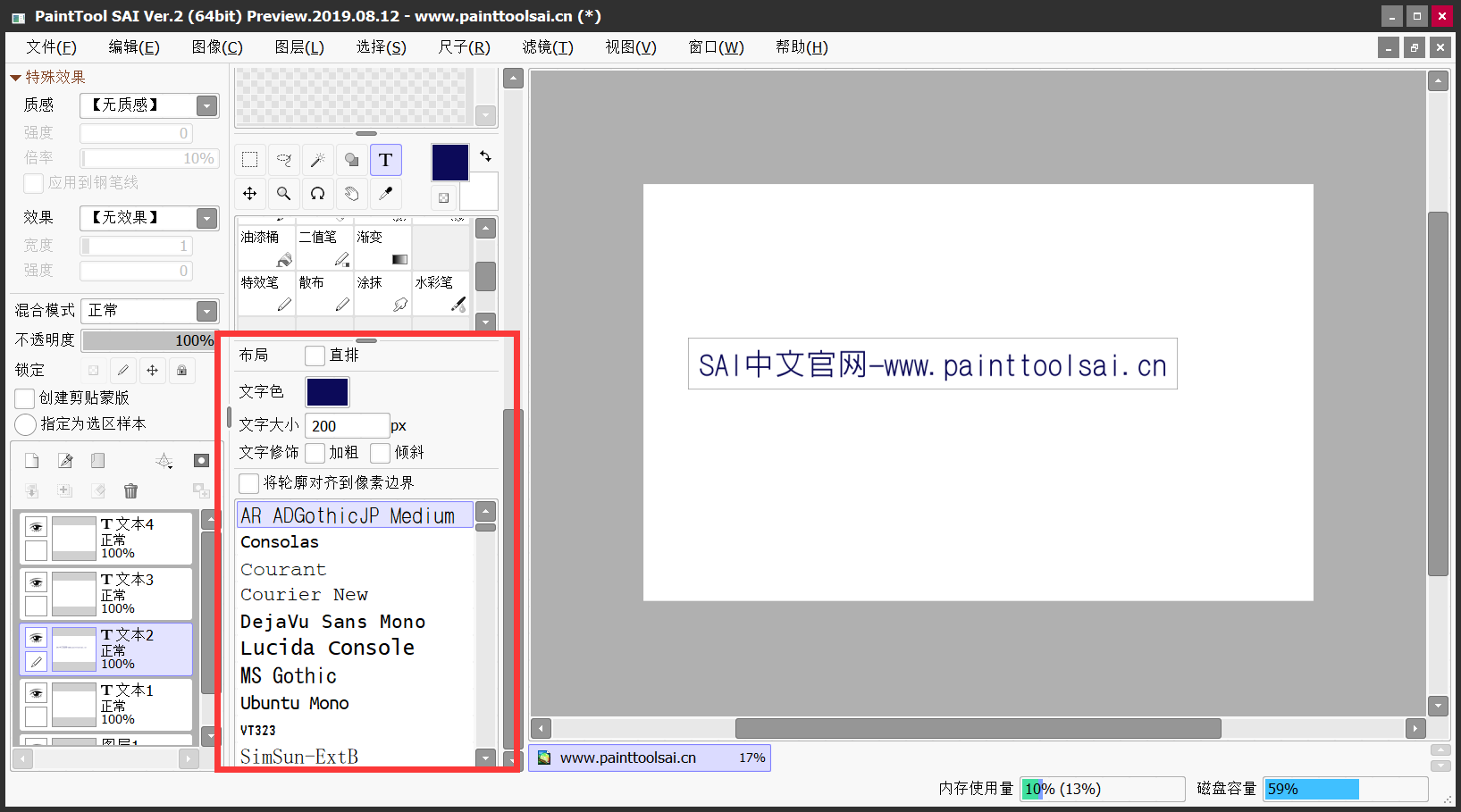1461x812 pixels.
Task: Lock everything with the padlock icon
Action: (182, 370)
